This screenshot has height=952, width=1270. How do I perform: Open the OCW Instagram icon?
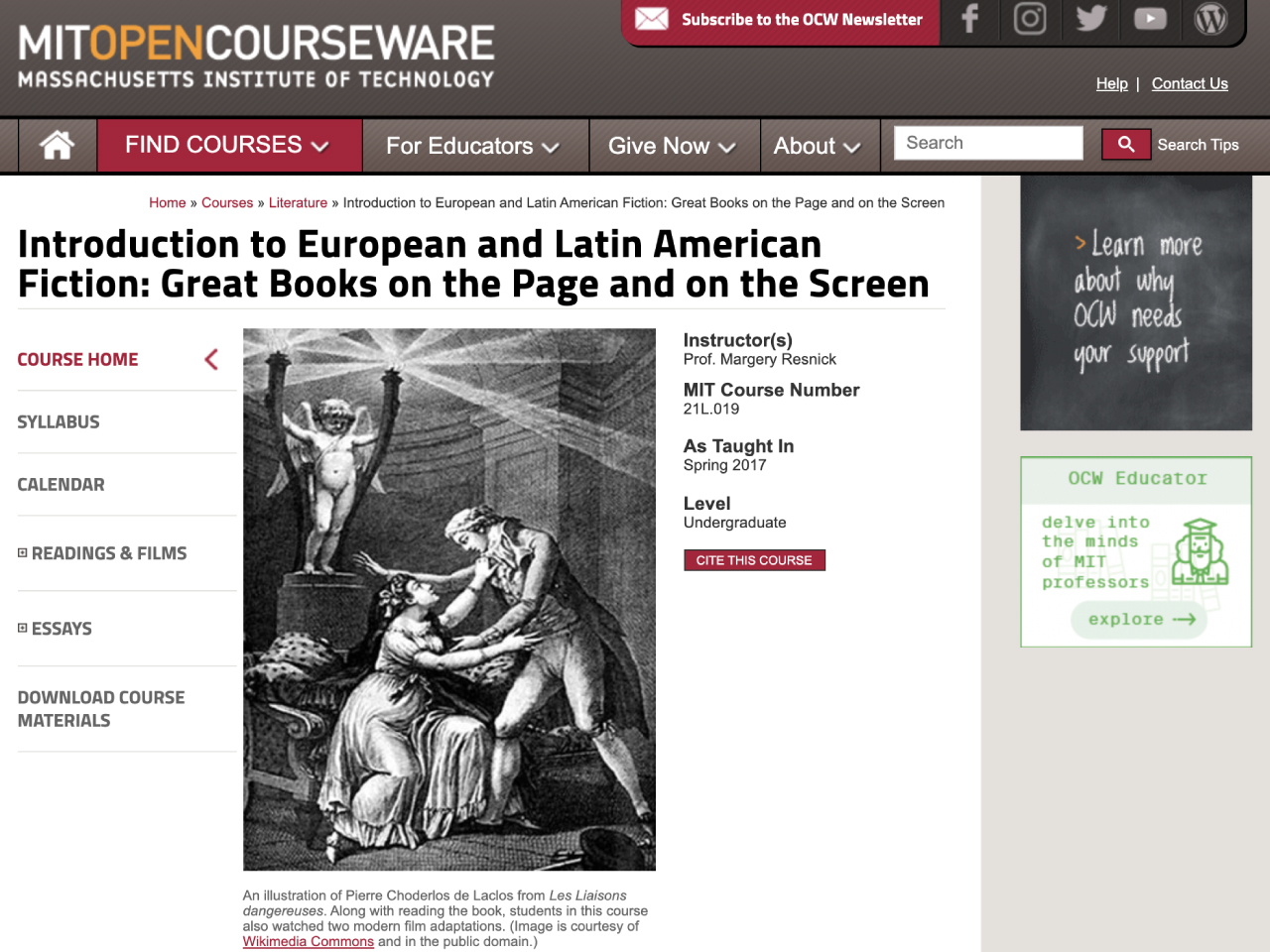click(1030, 19)
